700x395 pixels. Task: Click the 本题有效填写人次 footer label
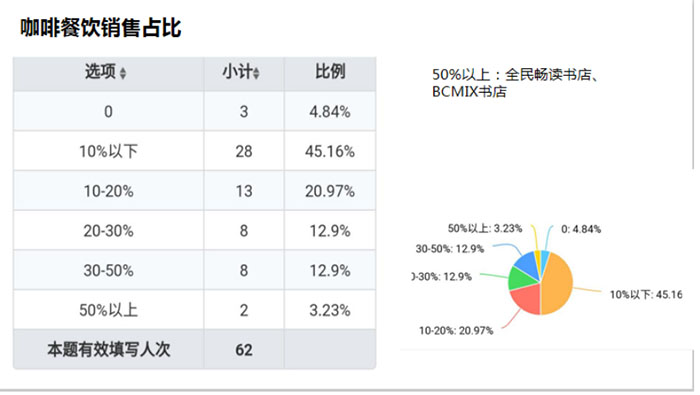pyautogui.click(x=108, y=349)
